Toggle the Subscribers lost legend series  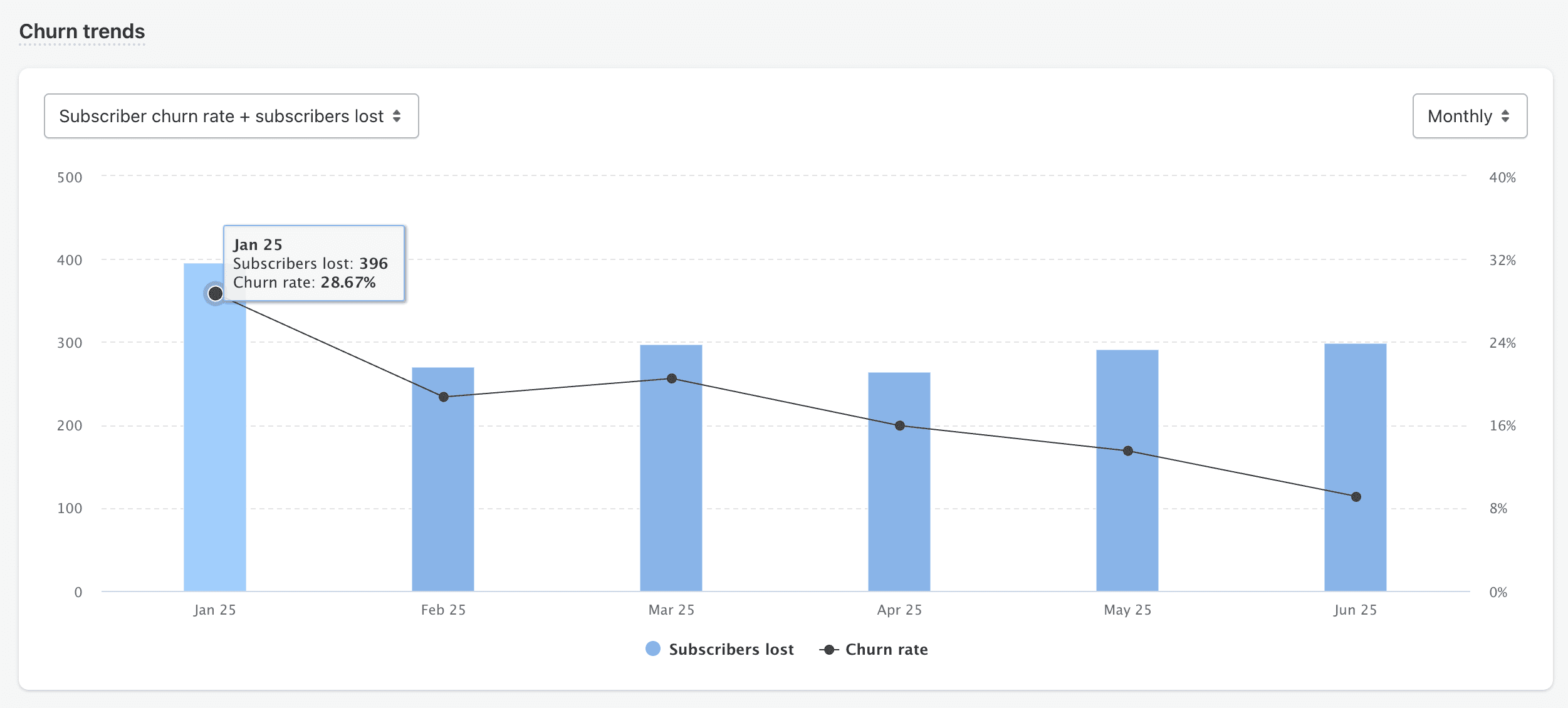(731, 649)
